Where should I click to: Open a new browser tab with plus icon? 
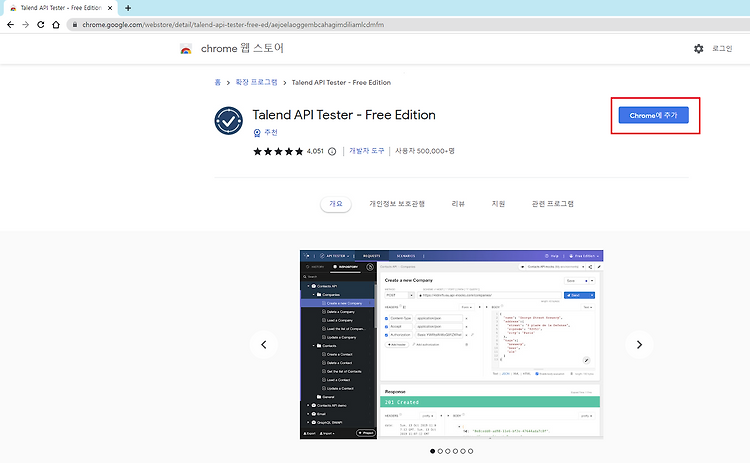pyautogui.click(x=128, y=8)
